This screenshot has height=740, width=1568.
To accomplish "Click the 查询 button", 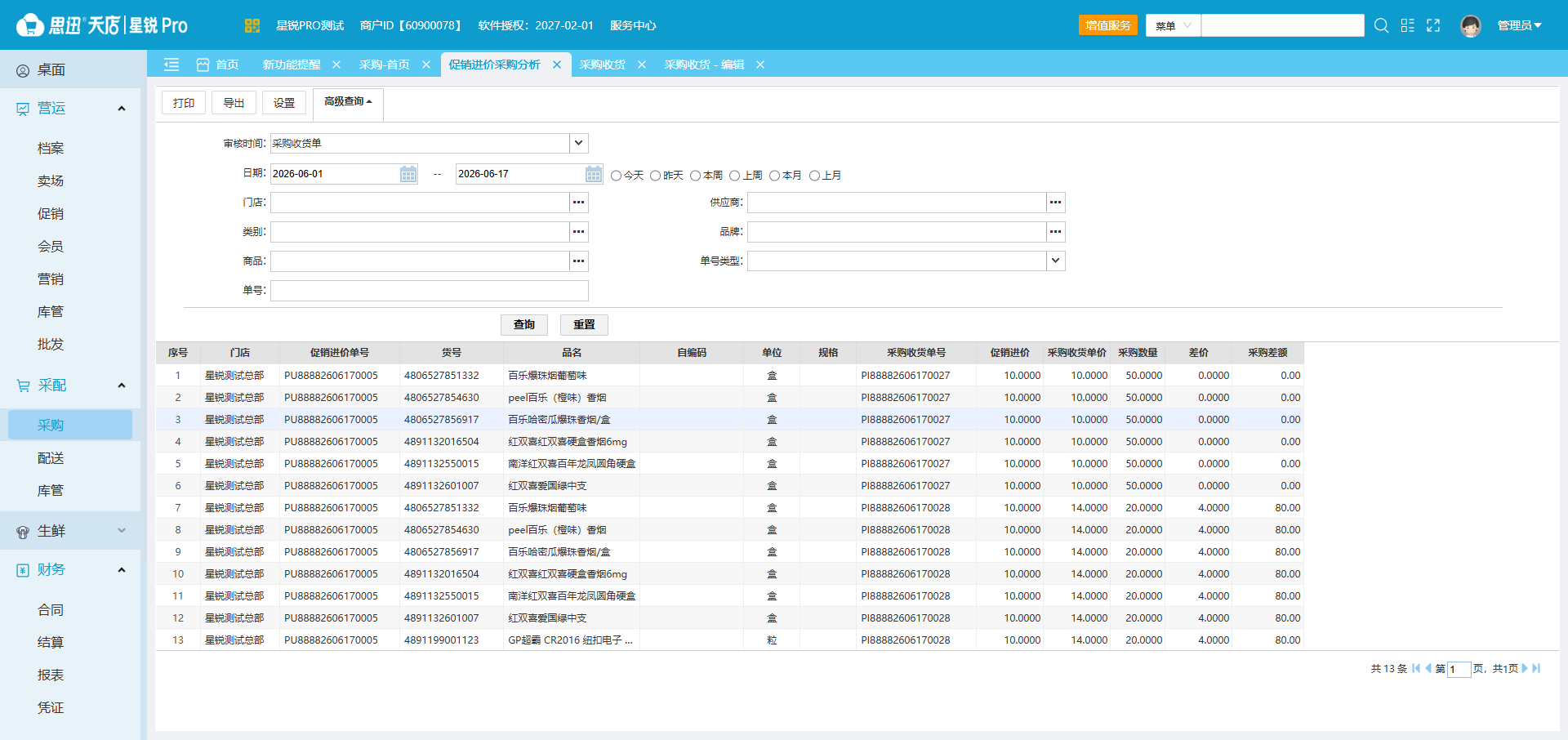I will (524, 324).
